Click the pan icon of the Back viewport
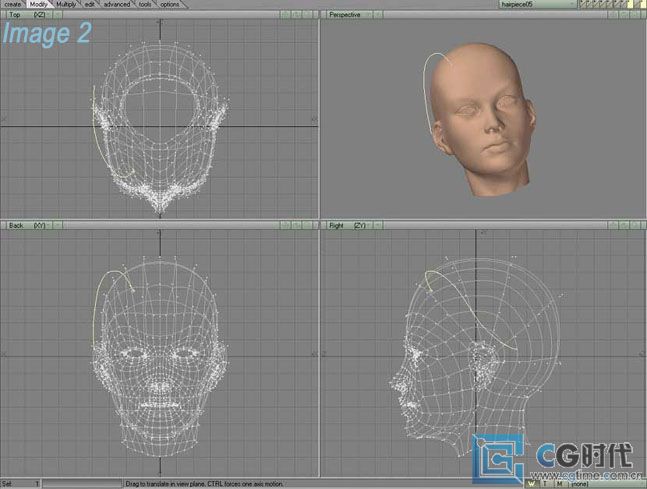This screenshot has width=647, height=489. [x=286, y=225]
